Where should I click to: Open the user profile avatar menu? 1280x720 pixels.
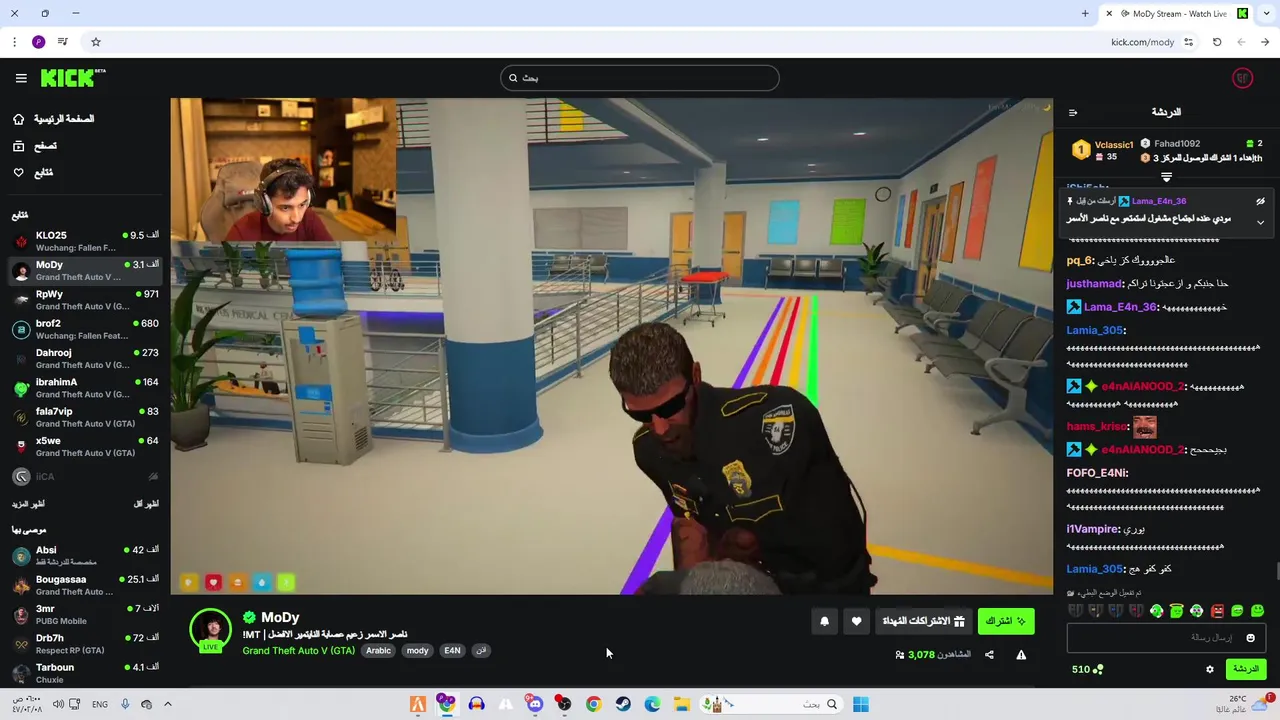(x=1242, y=78)
